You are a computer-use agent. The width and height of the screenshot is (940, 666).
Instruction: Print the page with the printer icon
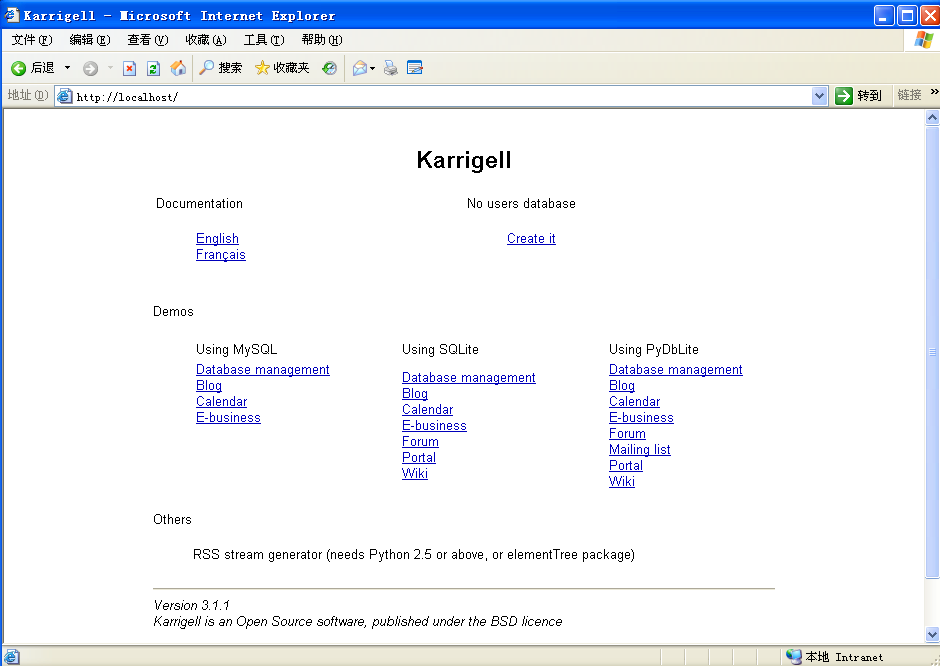[391, 68]
